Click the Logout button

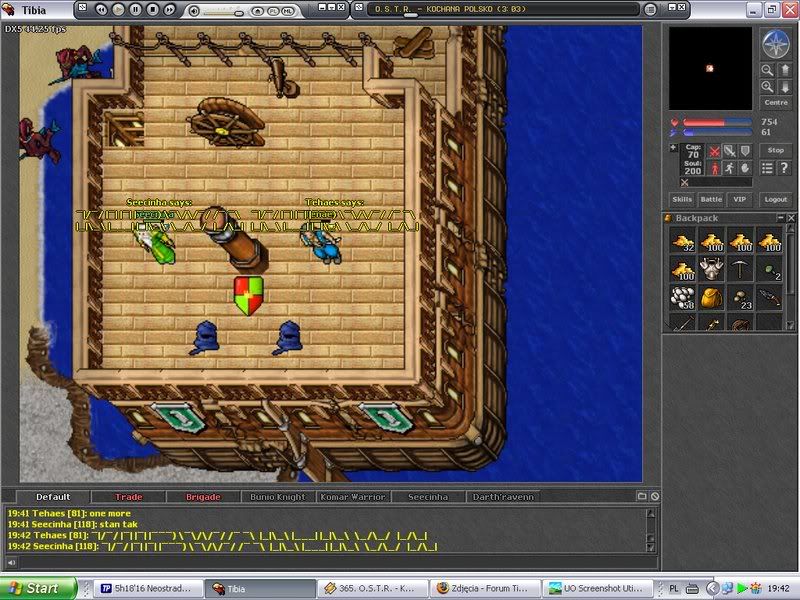pos(776,199)
